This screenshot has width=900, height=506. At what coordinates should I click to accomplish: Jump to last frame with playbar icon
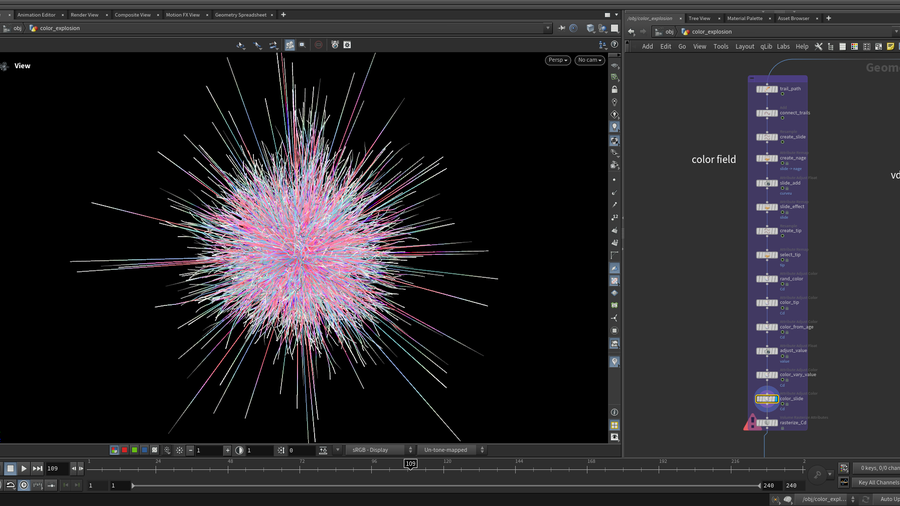[x=37, y=468]
